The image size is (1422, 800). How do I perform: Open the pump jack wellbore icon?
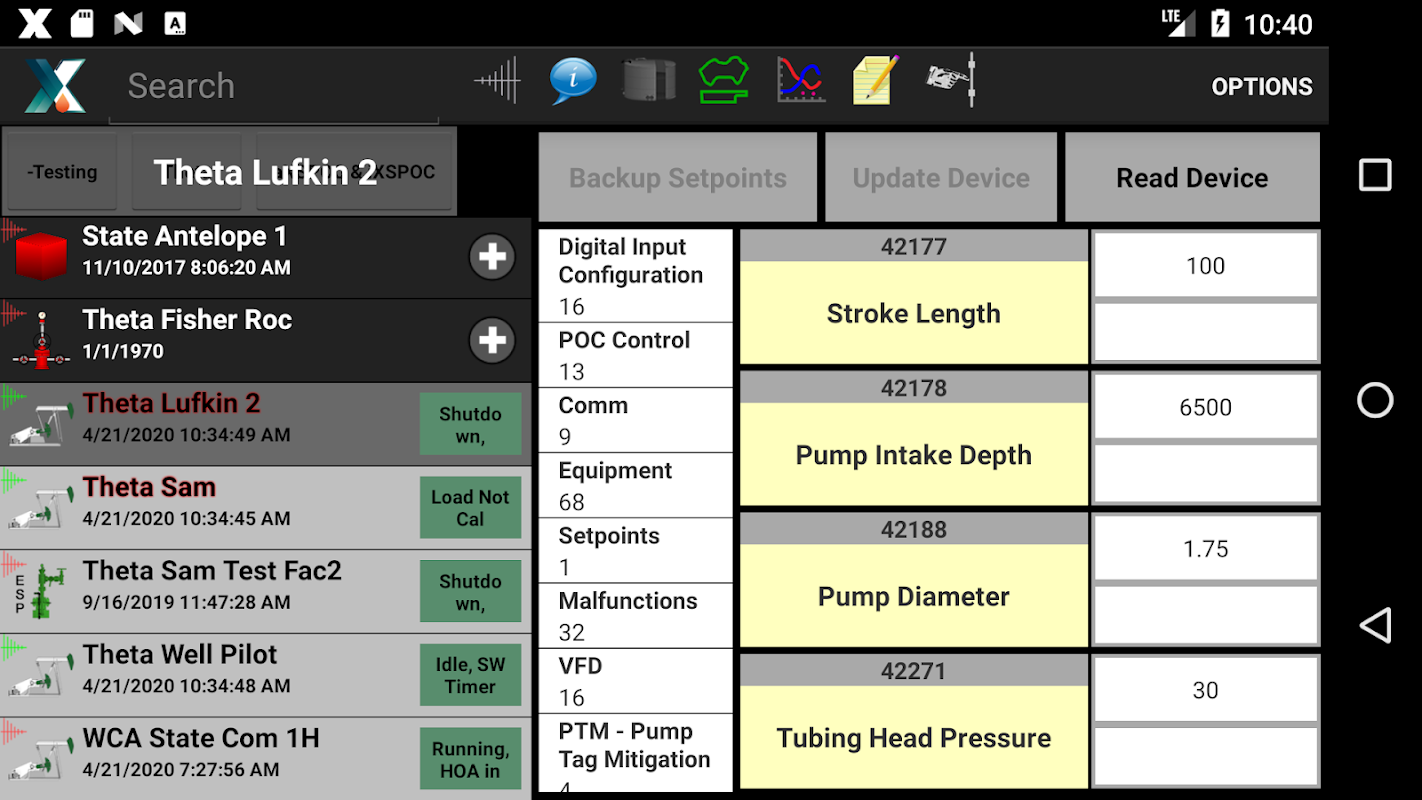950,80
